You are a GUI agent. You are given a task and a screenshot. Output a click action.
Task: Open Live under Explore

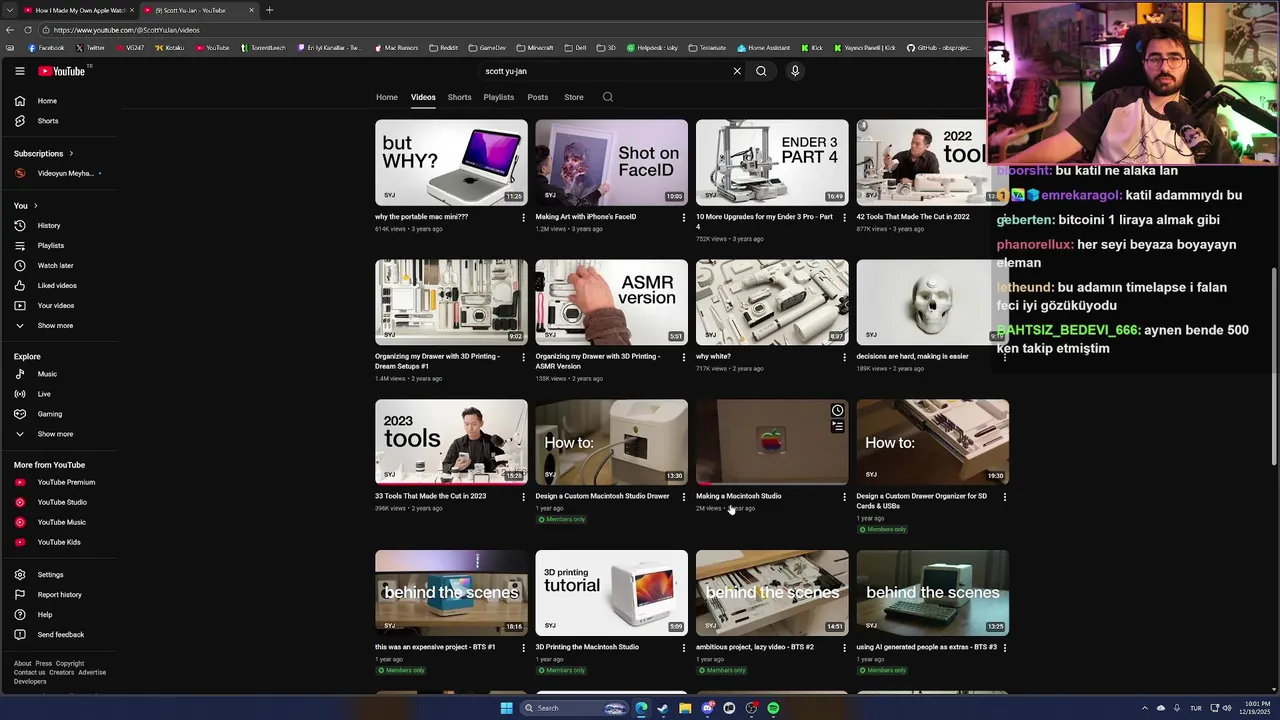60,394
